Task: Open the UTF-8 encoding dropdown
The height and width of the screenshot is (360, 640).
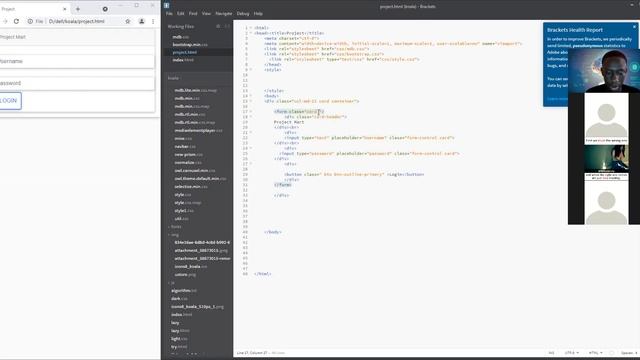Action: 571,353
